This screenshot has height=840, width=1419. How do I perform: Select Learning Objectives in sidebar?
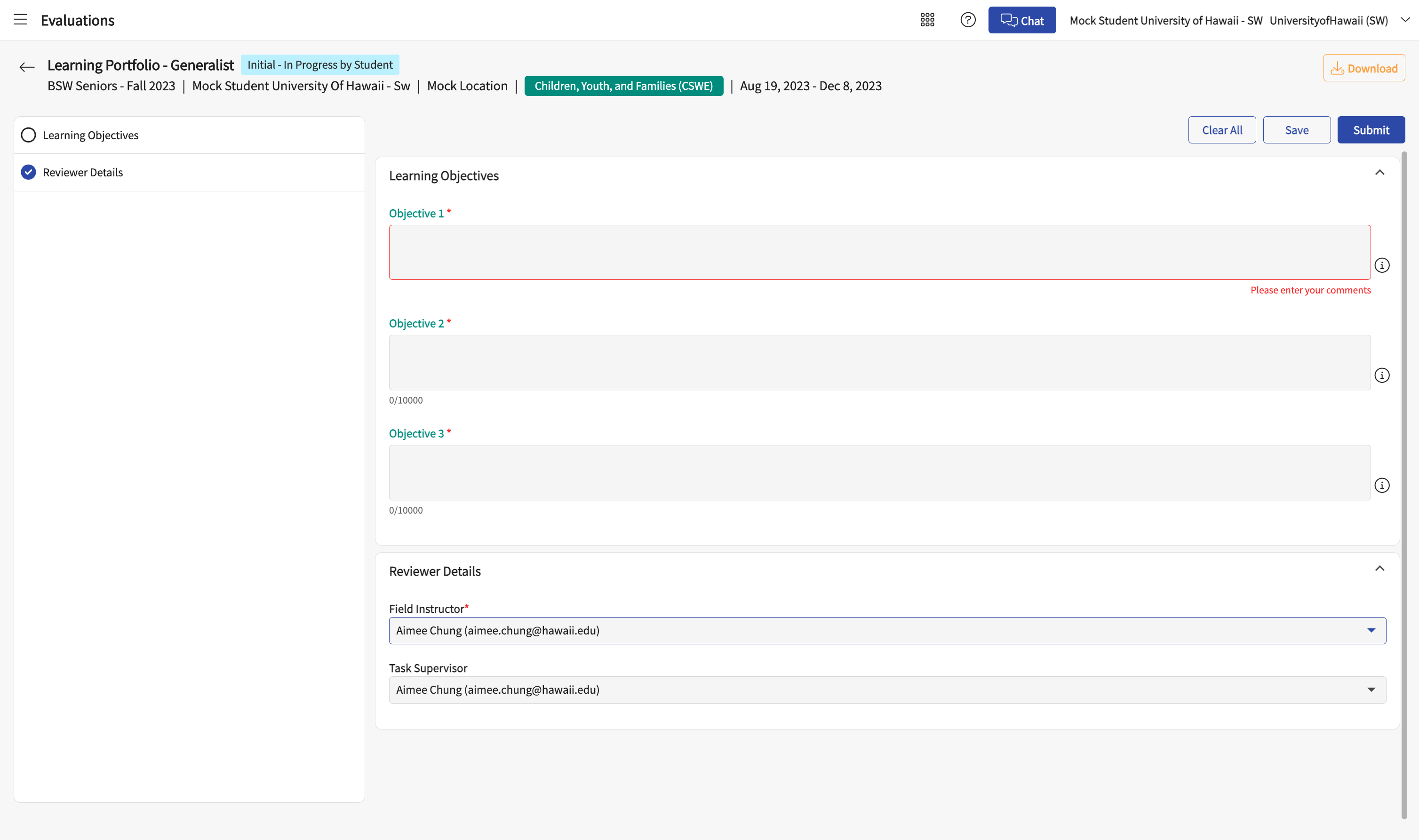tap(189, 135)
